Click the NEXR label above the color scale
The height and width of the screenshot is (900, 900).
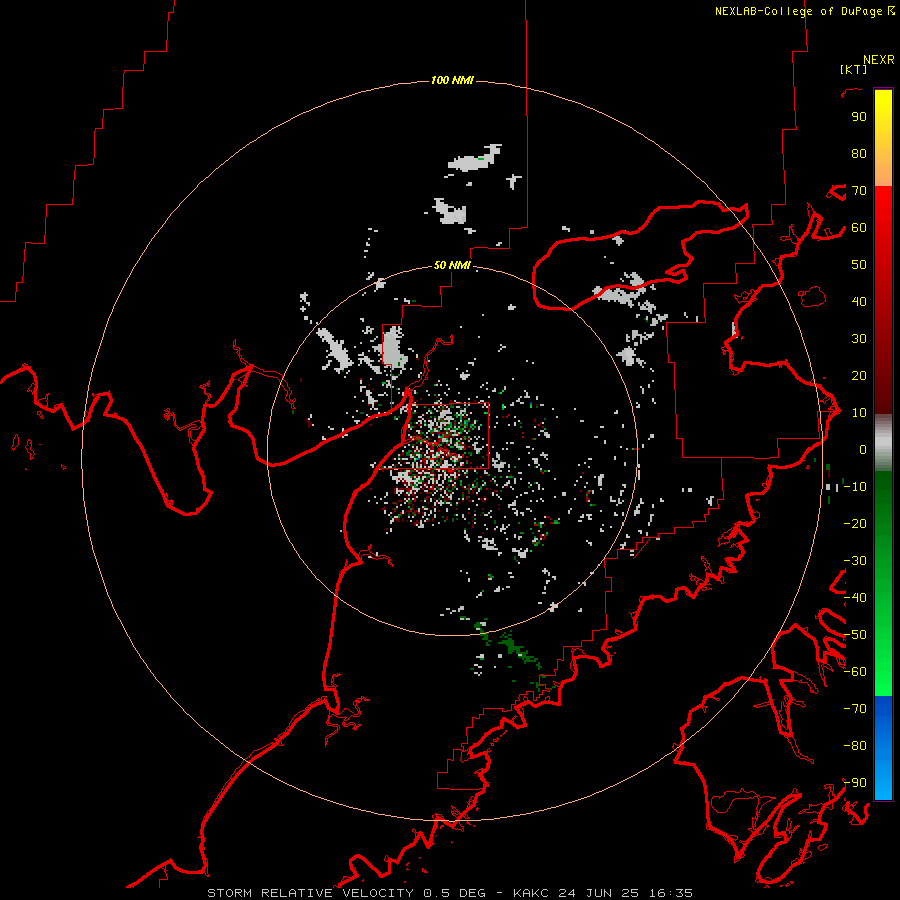(879, 60)
